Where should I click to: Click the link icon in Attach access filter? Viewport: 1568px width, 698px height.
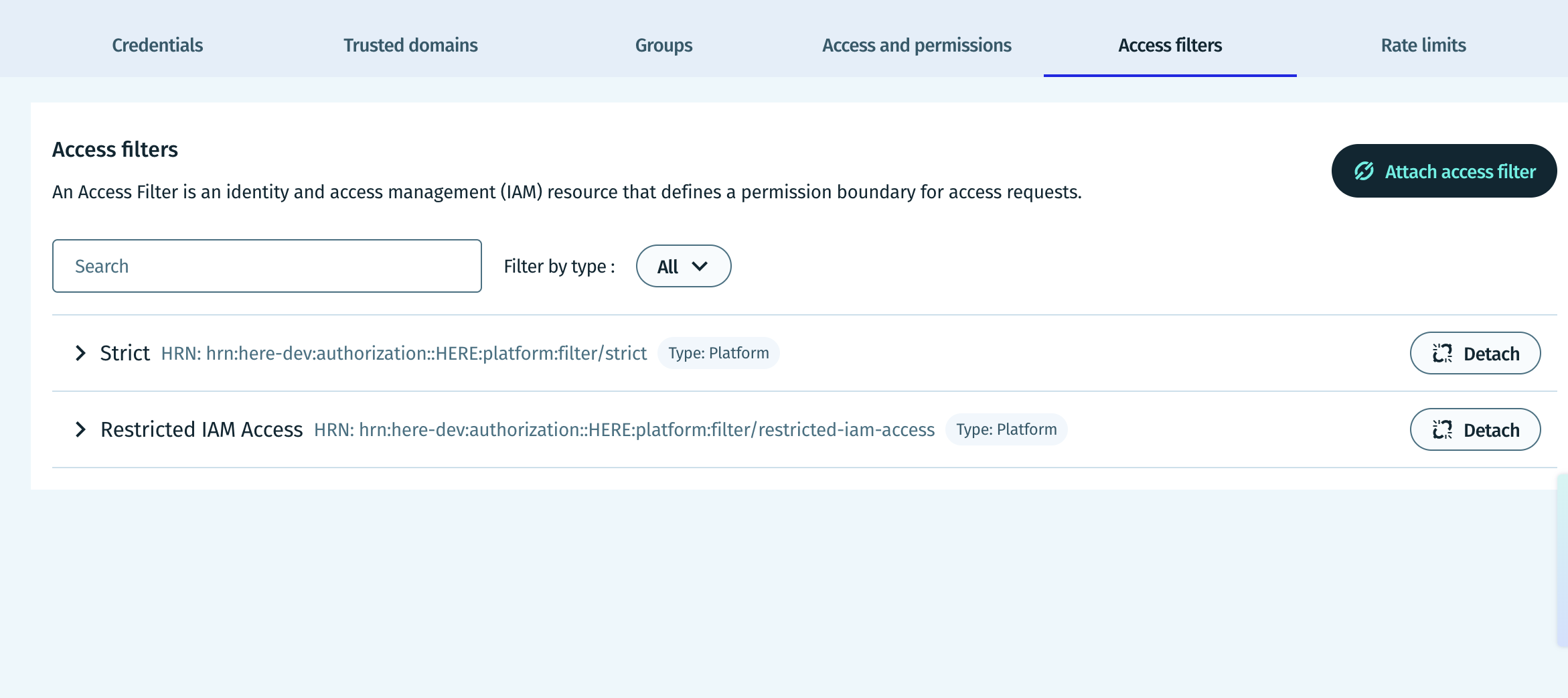[x=1364, y=171]
